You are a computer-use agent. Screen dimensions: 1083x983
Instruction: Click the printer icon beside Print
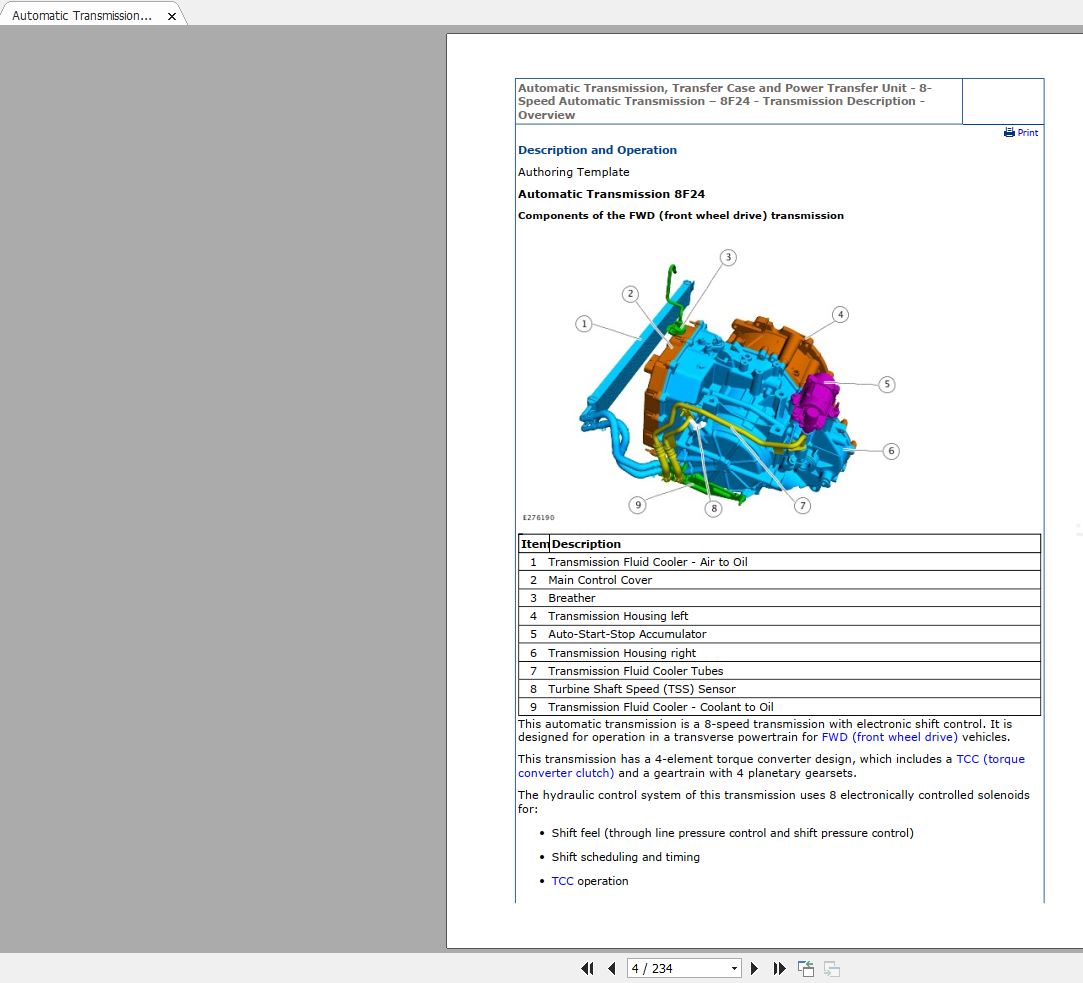pyautogui.click(x=1009, y=132)
